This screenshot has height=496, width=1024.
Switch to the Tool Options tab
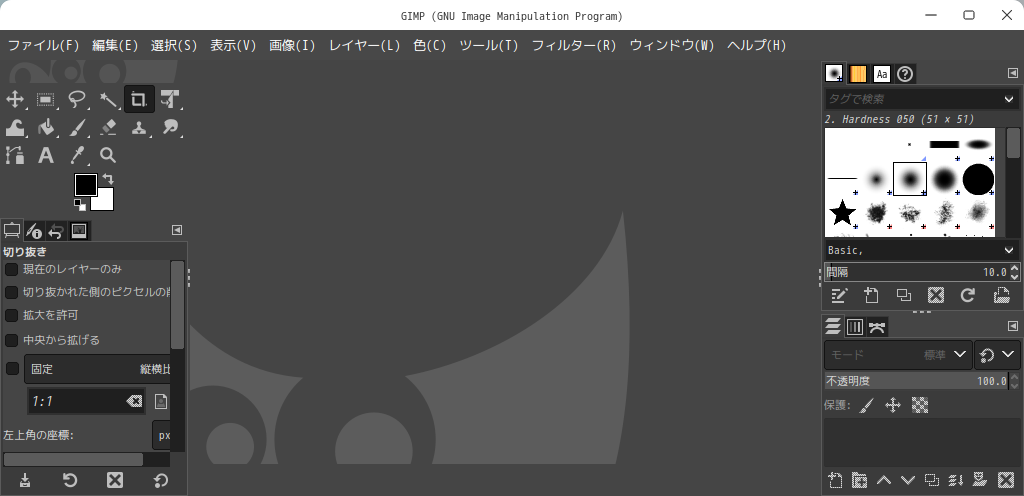tap(12, 230)
